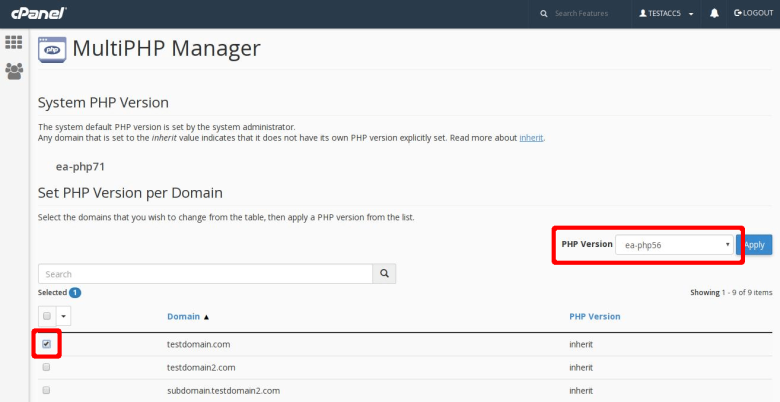Expand the select-all checkbox dropdown arrow
The width and height of the screenshot is (780, 402).
pyautogui.click(x=63, y=316)
